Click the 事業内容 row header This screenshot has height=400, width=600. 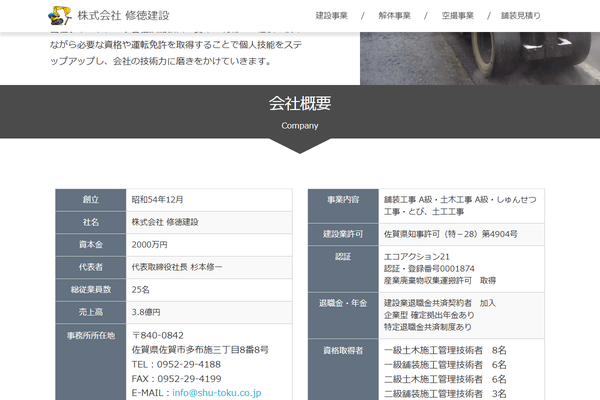343,206
